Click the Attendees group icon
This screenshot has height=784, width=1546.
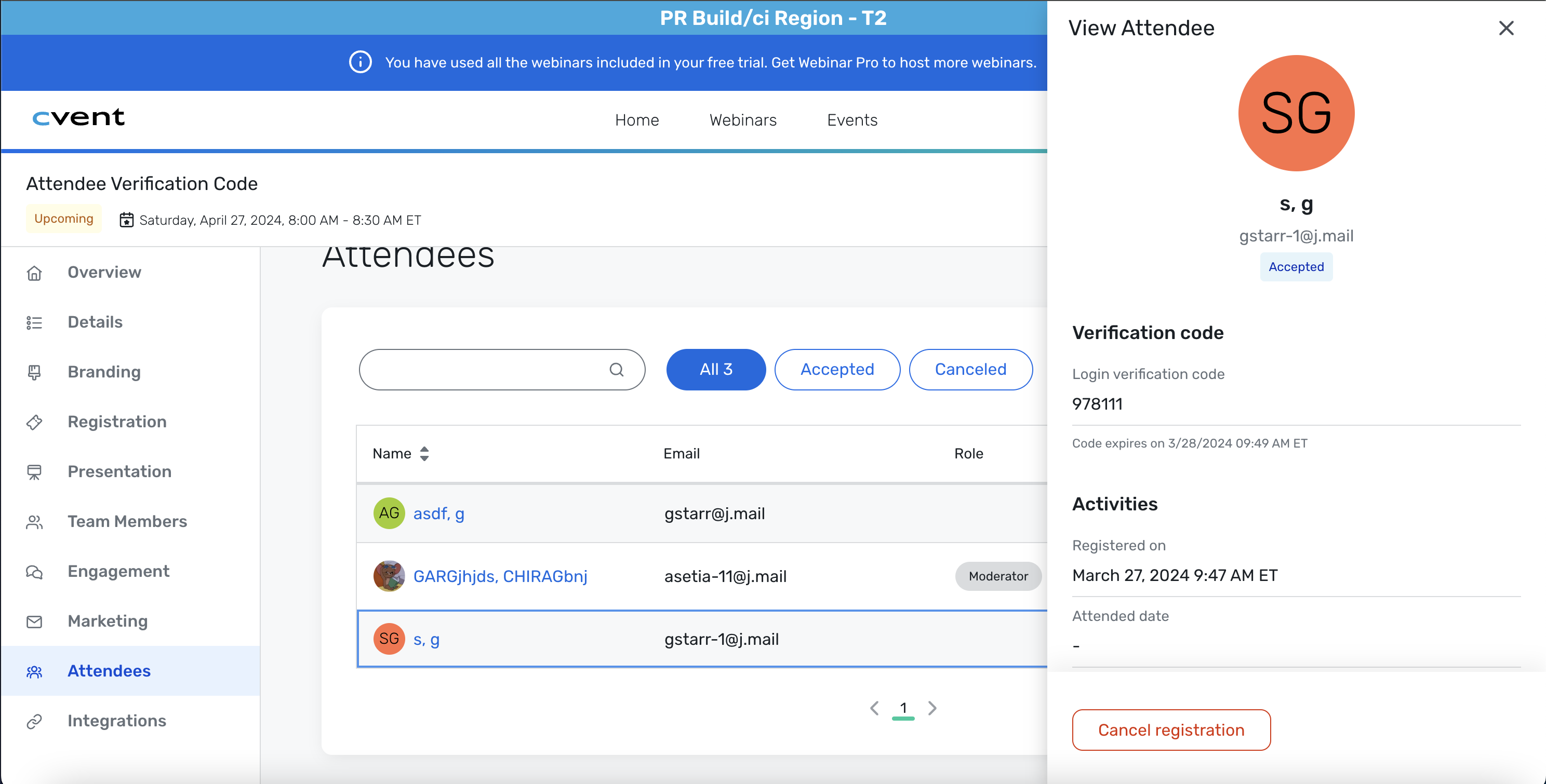tap(34, 671)
